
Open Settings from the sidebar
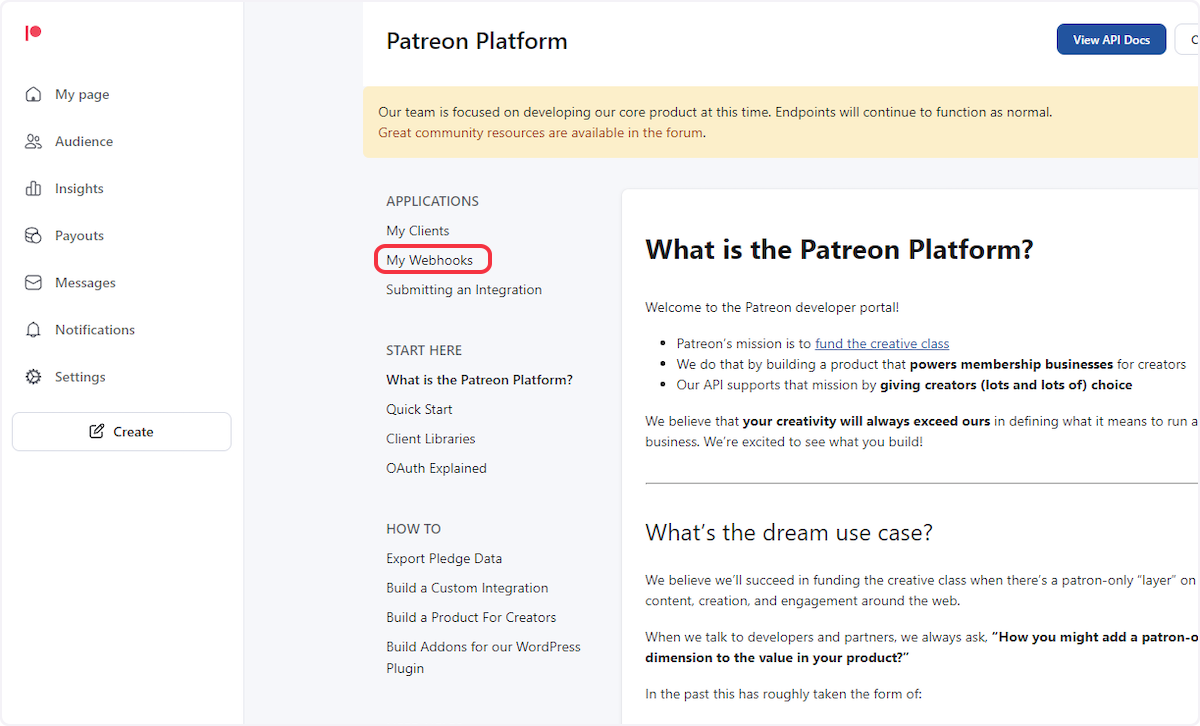coord(78,376)
